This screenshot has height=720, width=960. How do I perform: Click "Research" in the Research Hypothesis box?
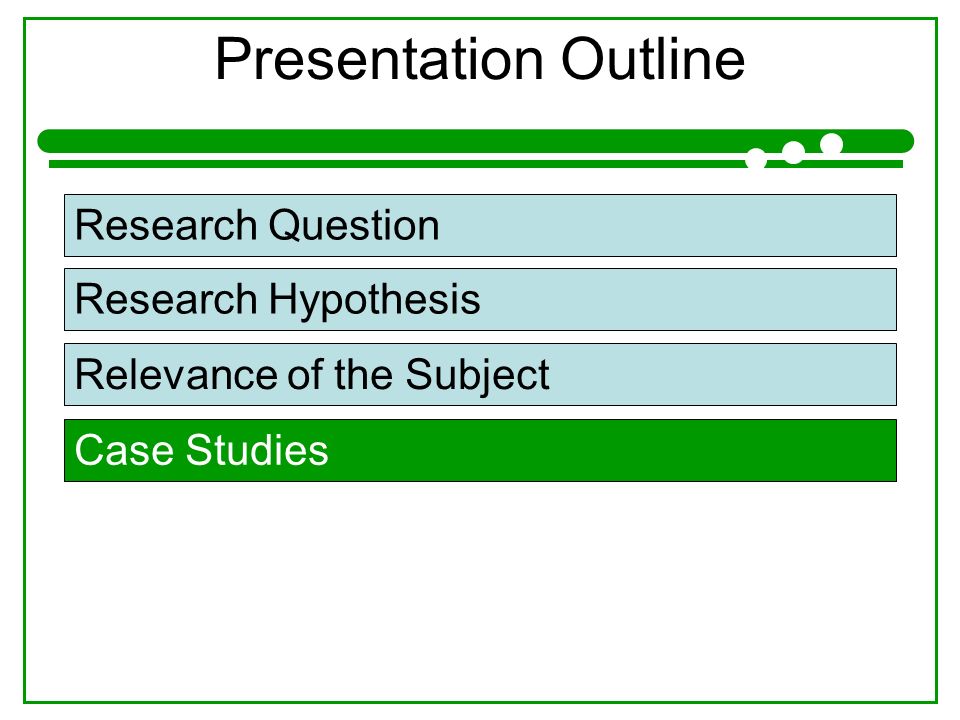[x=166, y=299]
